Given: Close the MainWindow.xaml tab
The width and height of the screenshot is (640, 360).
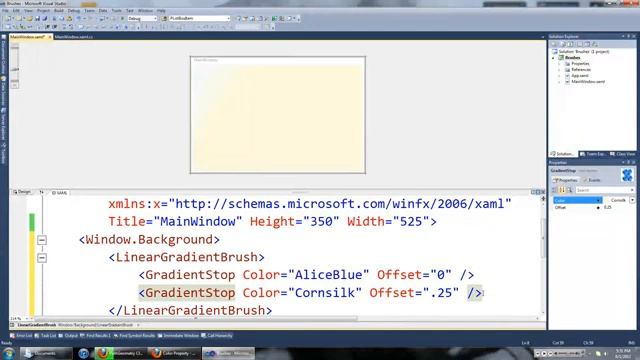Looking at the screenshot, I should [50, 37].
